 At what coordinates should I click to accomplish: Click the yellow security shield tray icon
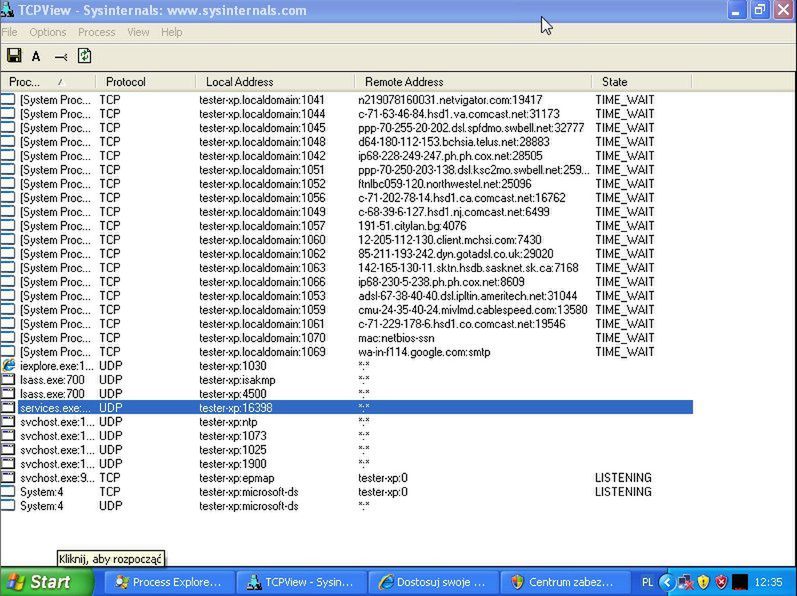[703, 582]
